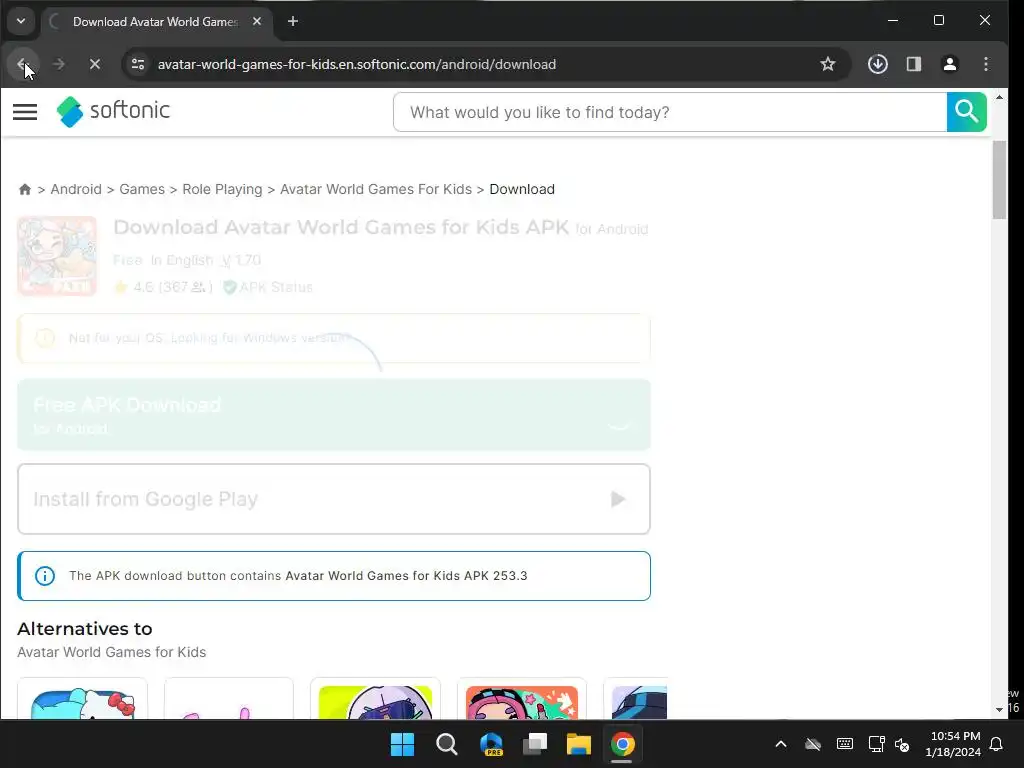Open site information icon in address bar

pos(138,64)
